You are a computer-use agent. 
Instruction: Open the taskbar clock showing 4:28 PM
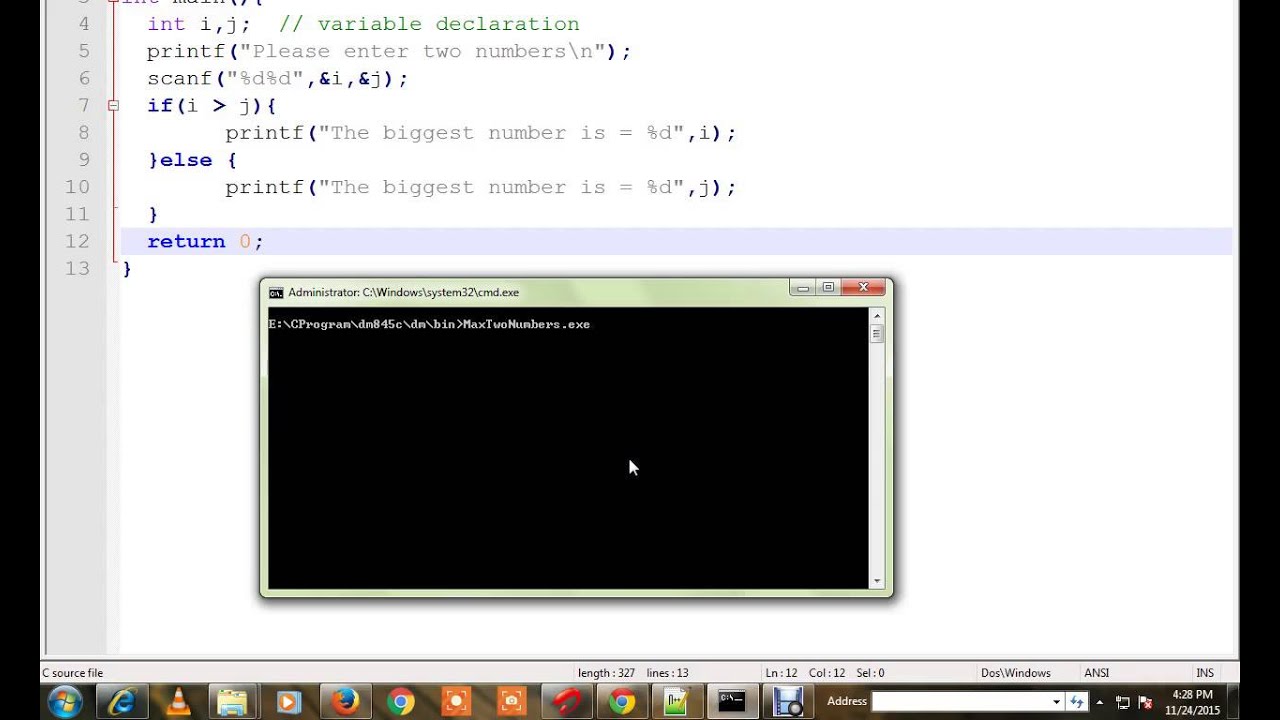point(1192,702)
